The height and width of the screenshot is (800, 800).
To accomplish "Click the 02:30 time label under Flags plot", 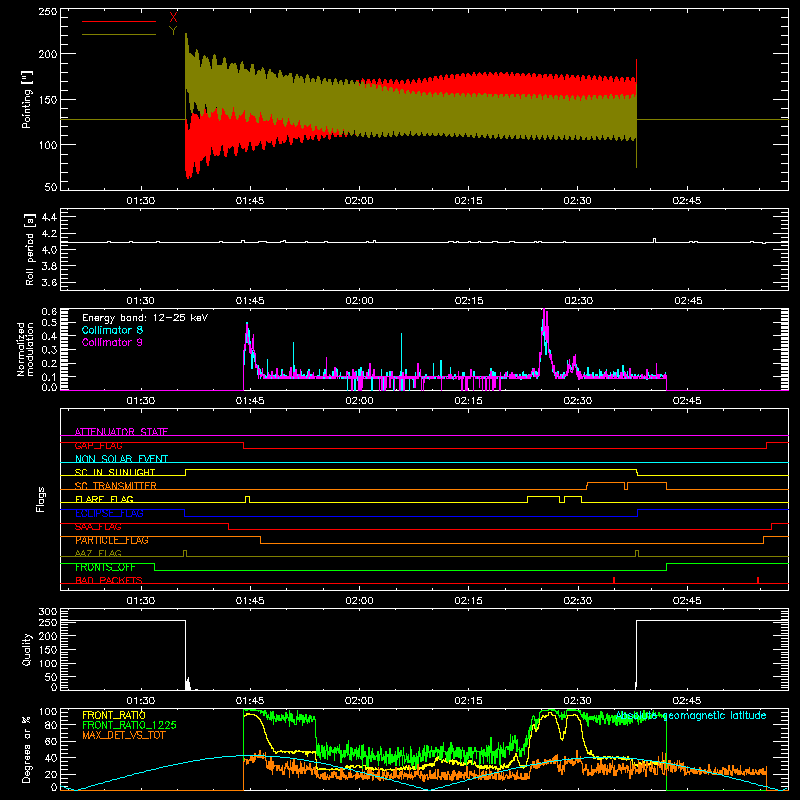I will [x=578, y=601].
